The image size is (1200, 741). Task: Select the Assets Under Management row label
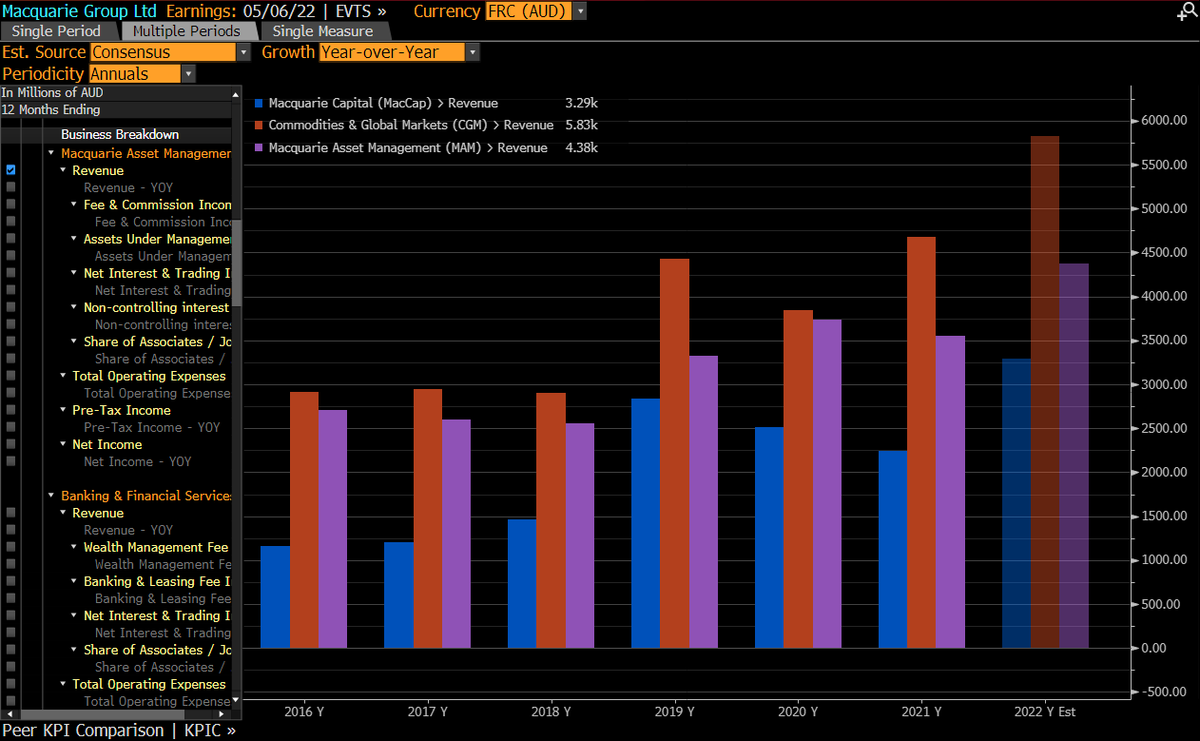coord(158,239)
